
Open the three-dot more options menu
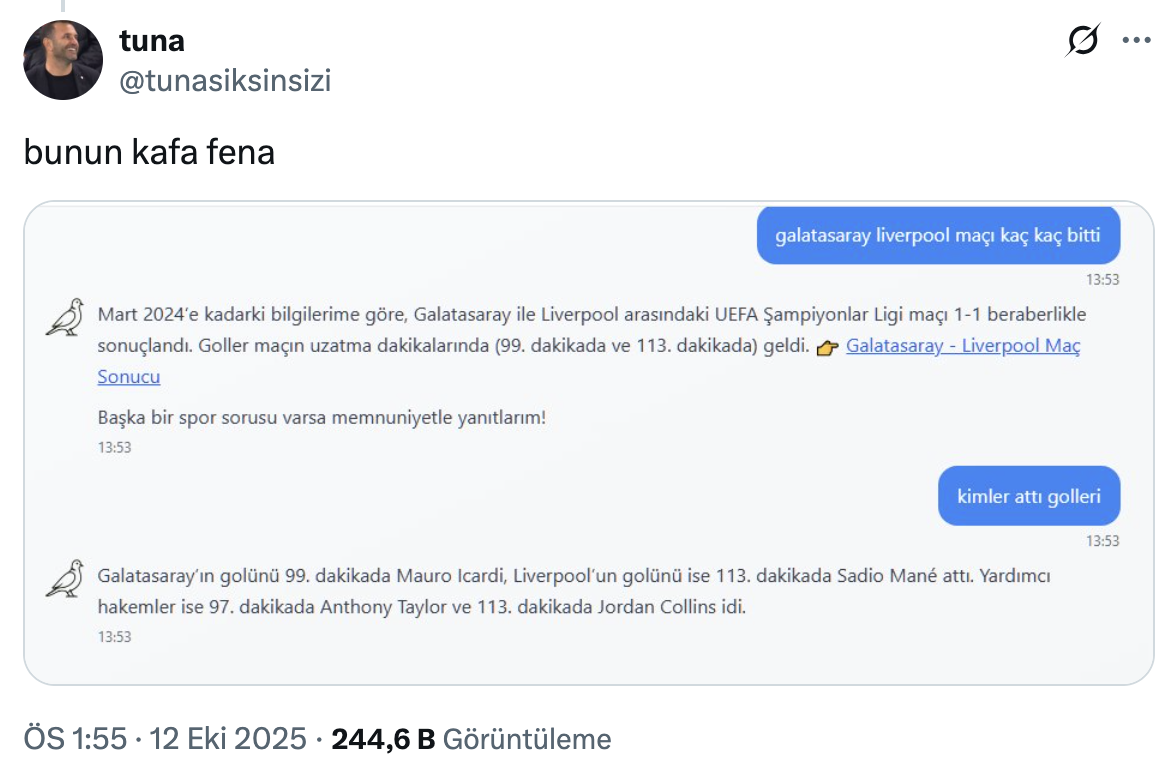[x=1137, y=41]
